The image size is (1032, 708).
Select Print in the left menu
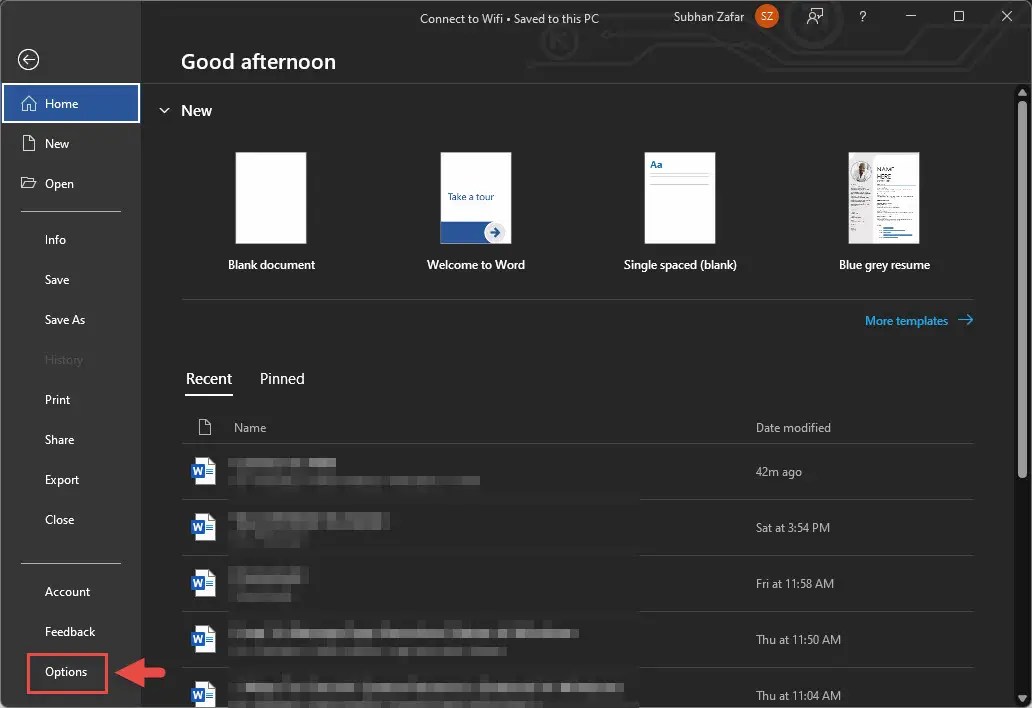(x=57, y=399)
